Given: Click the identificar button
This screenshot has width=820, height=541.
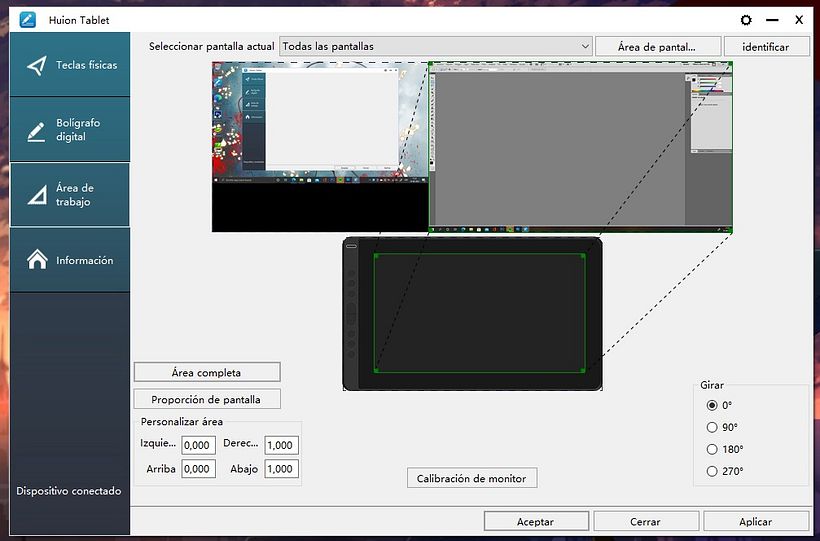Looking at the screenshot, I should point(766,47).
